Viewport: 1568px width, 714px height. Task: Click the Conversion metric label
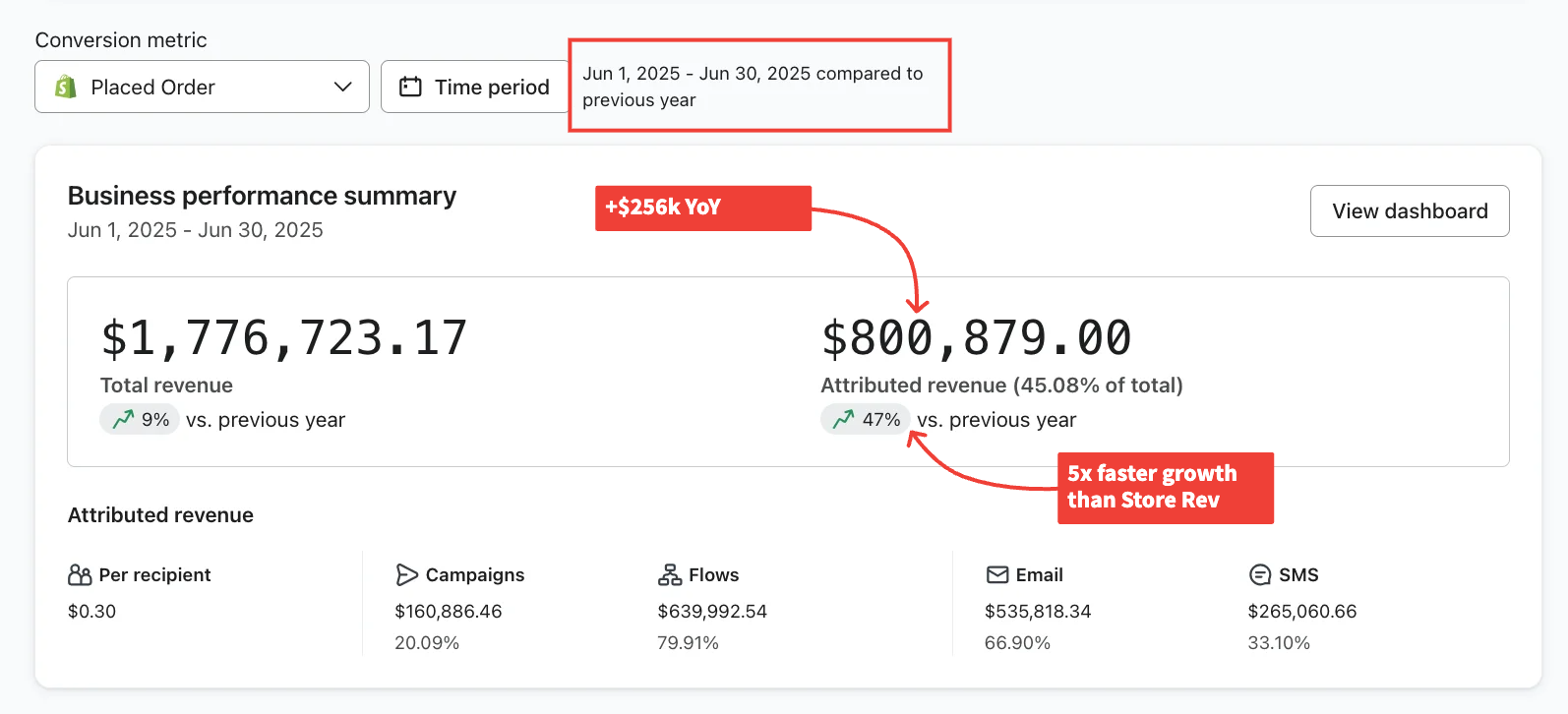tap(121, 40)
